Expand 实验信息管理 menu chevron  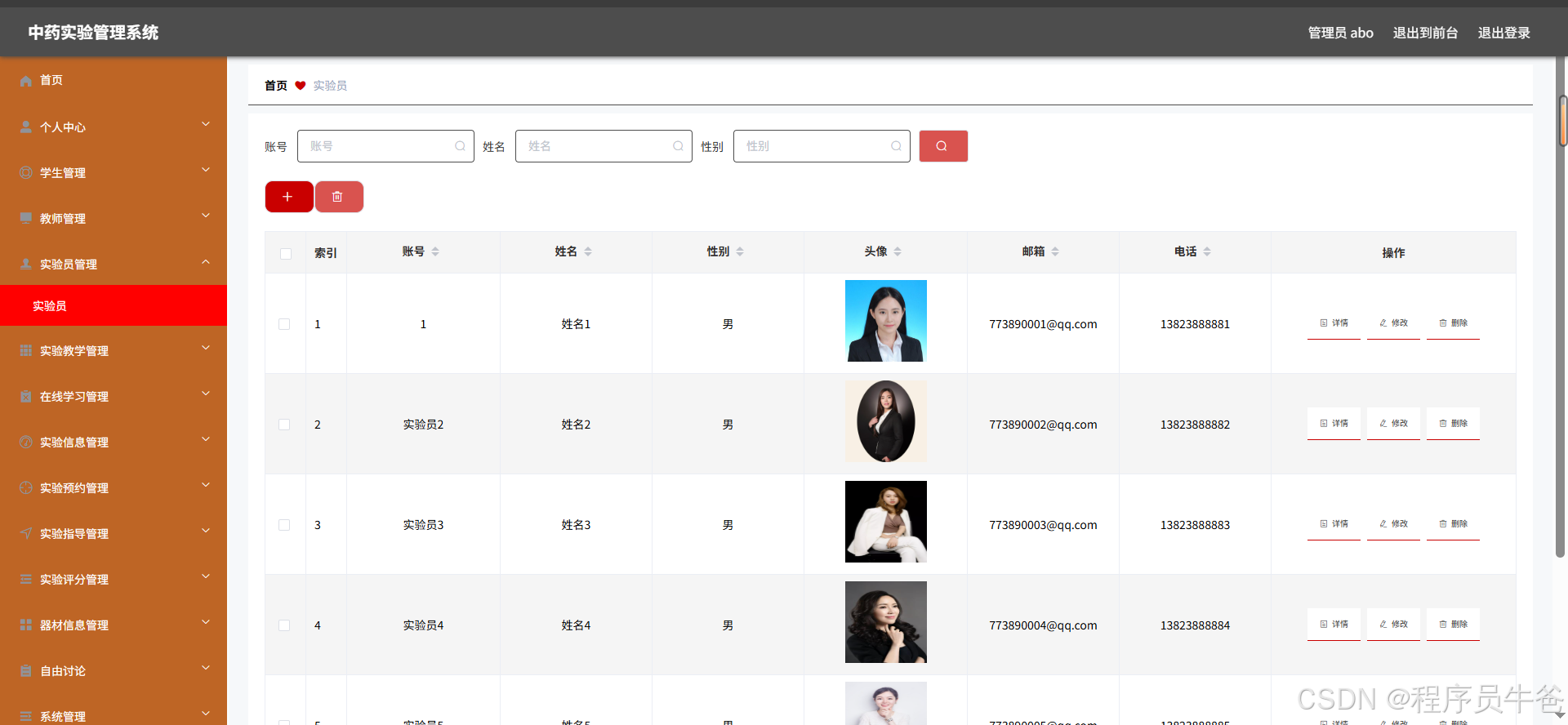pyautogui.click(x=206, y=439)
